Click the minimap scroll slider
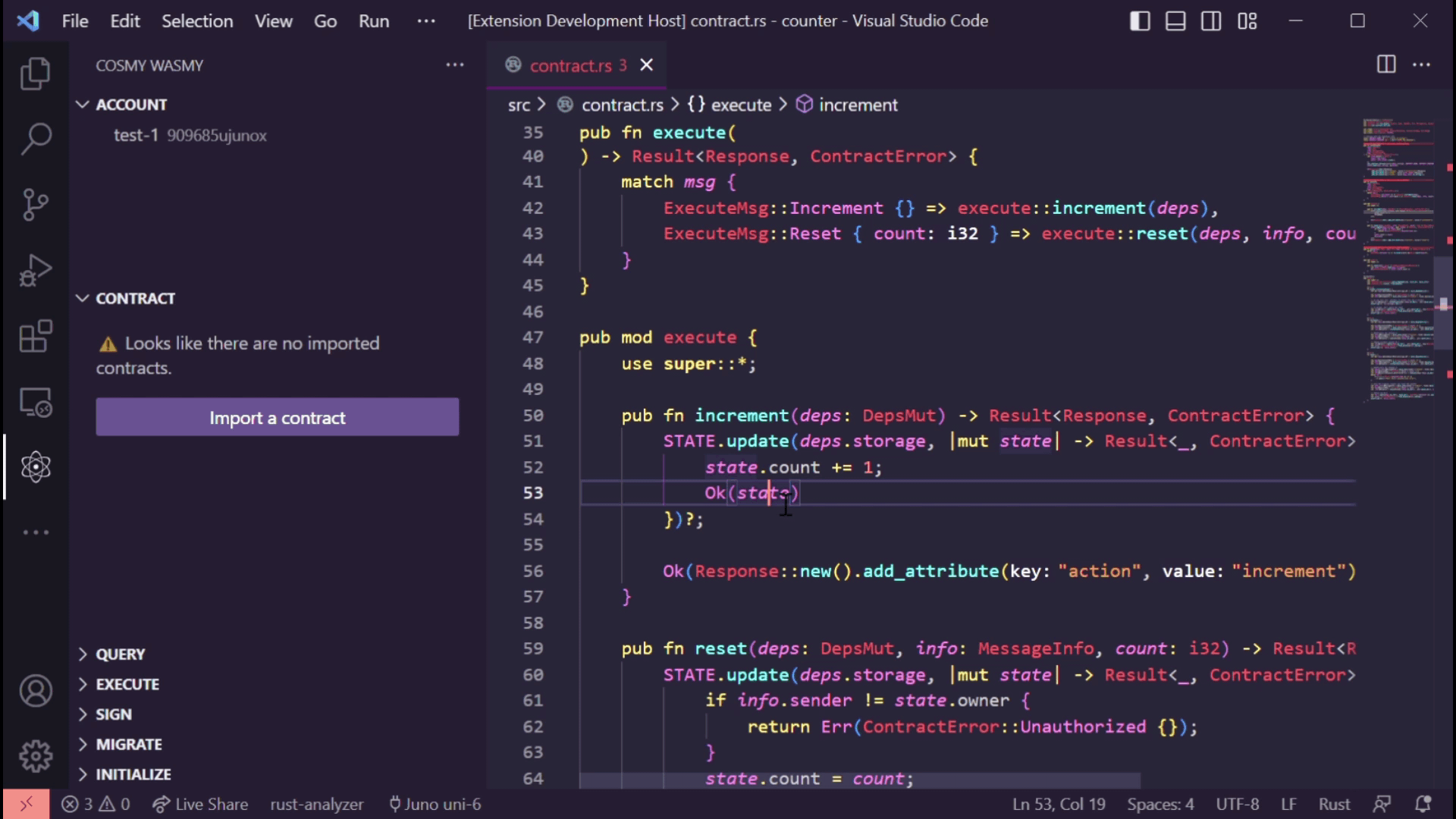1456x819 pixels. point(1443,303)
